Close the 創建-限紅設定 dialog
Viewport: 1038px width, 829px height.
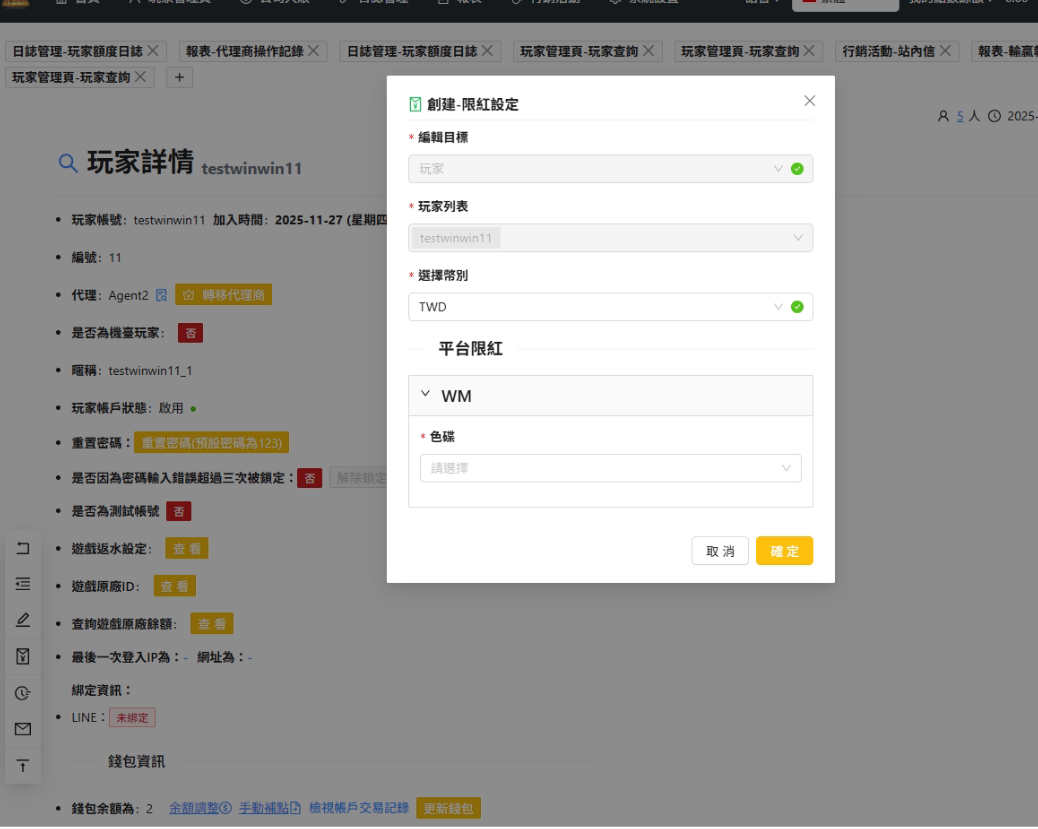tap(809, 101)
